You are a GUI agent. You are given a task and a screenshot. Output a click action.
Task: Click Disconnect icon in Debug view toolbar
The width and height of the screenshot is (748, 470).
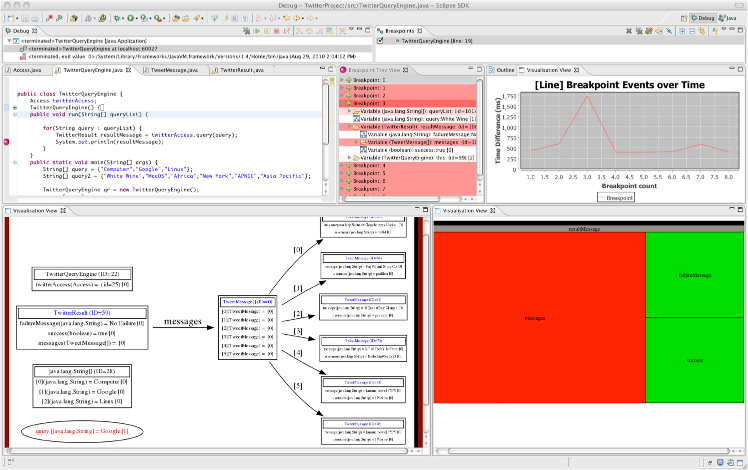286,31
